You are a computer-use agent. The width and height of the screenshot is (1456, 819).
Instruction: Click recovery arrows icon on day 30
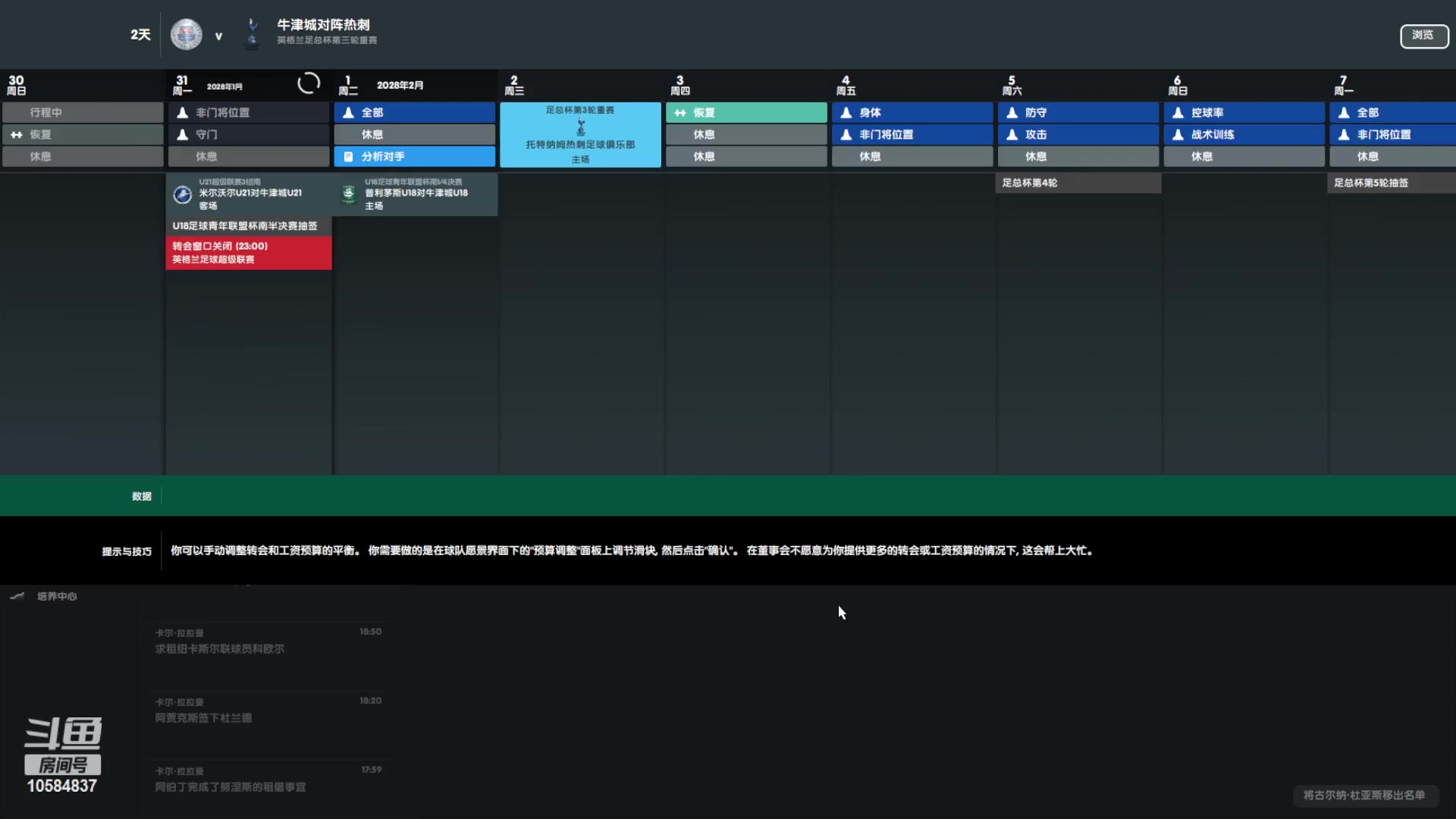pyautogui.click(x=17, y=134)
